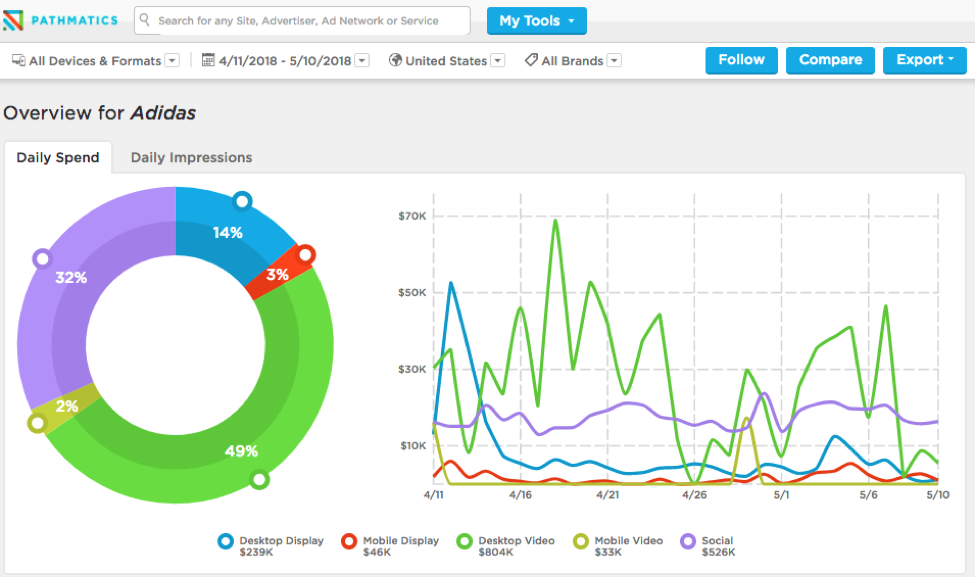The width and height of the screenshot is (975, 578).
Task: Click the brands tag icon beside All Brands
Action: pyautogui.click(x=531, y=60)
